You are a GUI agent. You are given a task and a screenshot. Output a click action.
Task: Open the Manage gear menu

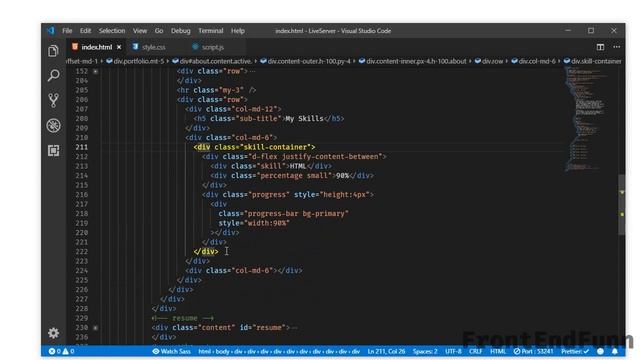[53, 333]
